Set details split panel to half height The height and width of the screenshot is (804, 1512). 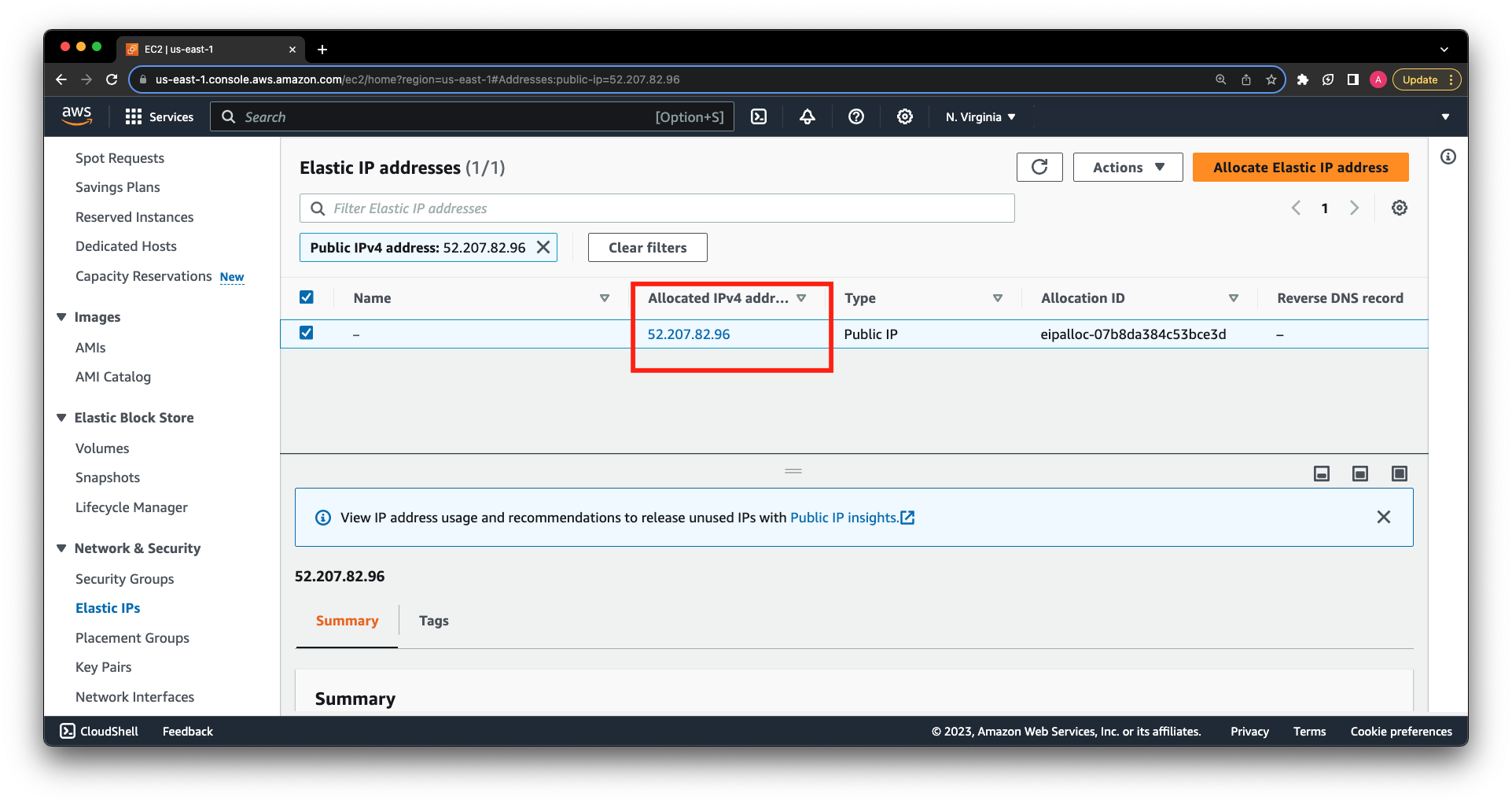point(1360,473)
